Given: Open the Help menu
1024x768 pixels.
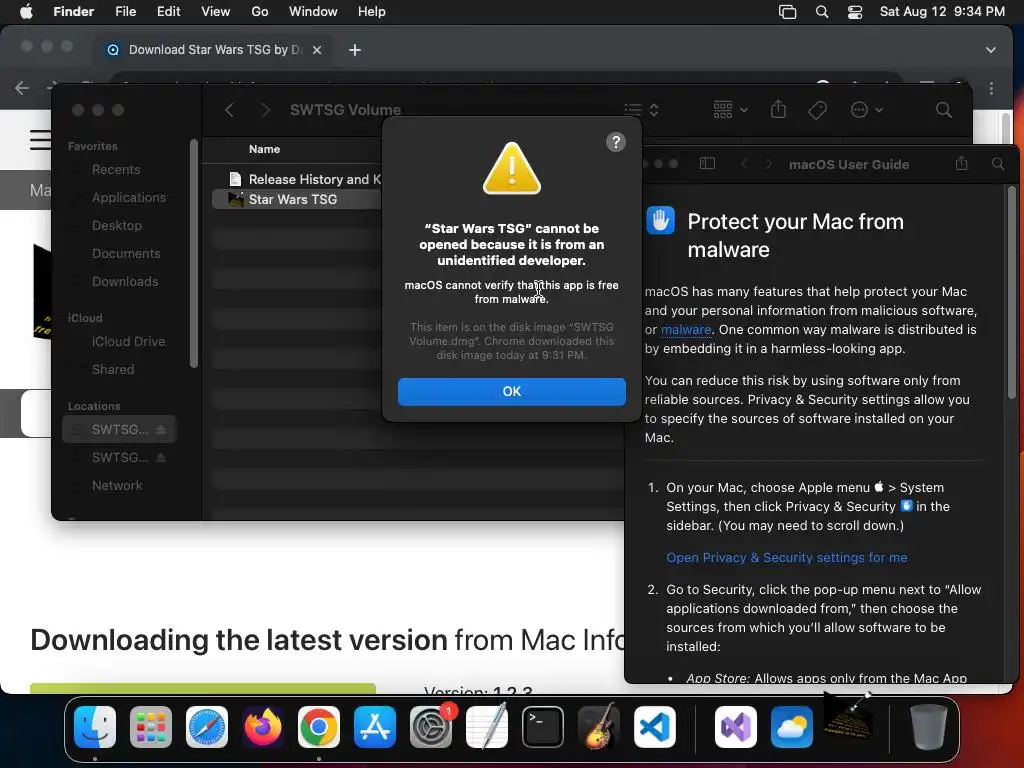Looking at the screenshot, I should [372, 11].
